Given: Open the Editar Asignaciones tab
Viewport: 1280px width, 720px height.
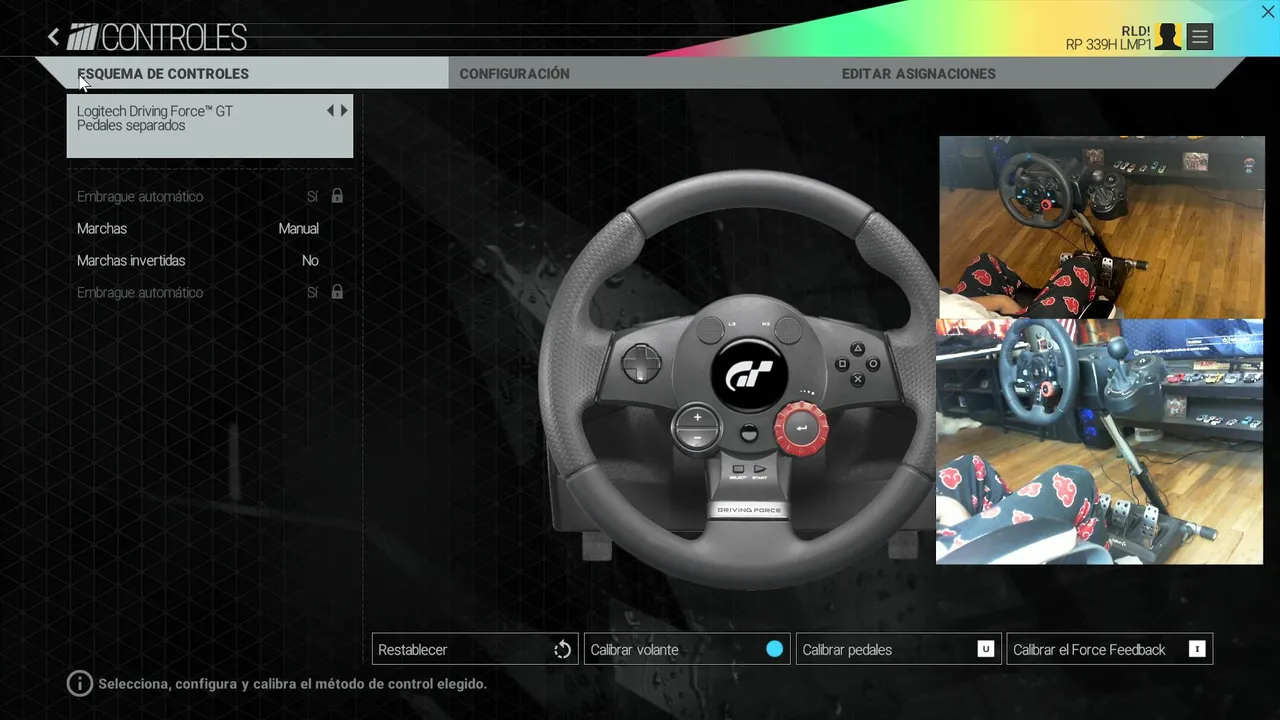Looking at the screenshot, I should pos(918,74).
